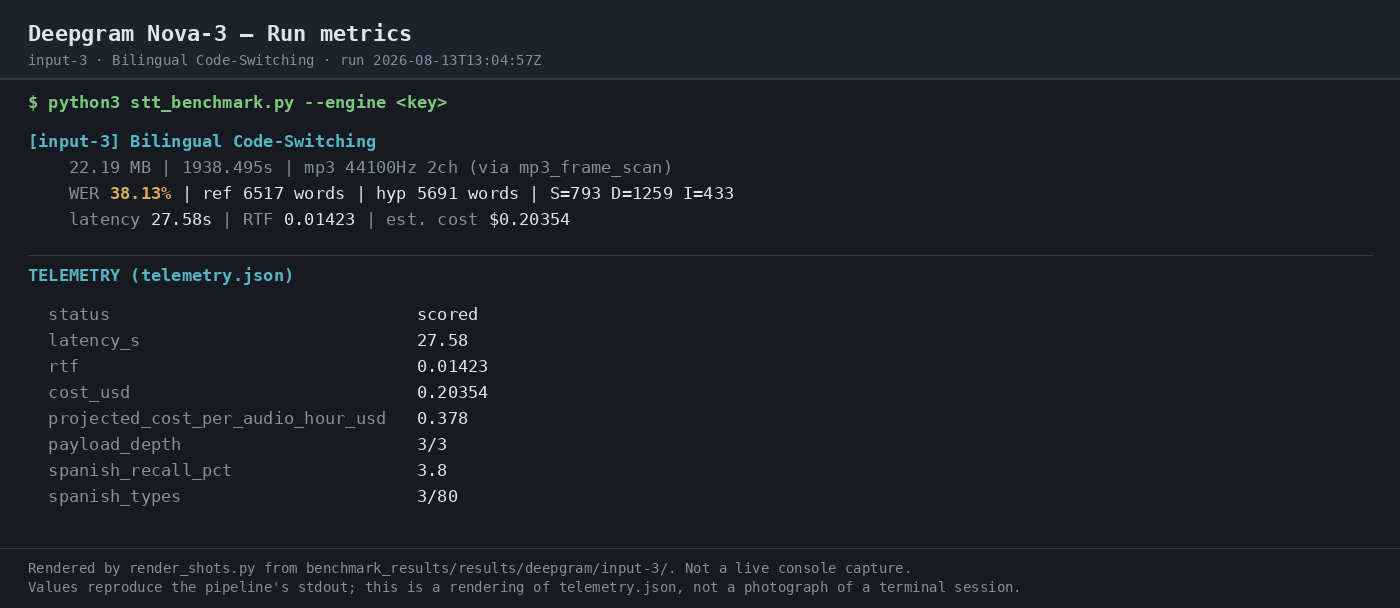Viewport: 1400px width, 608px height.
Task: Click the heading '[input-3] Bilingual Code-Switching'
Action: point(202,142)
